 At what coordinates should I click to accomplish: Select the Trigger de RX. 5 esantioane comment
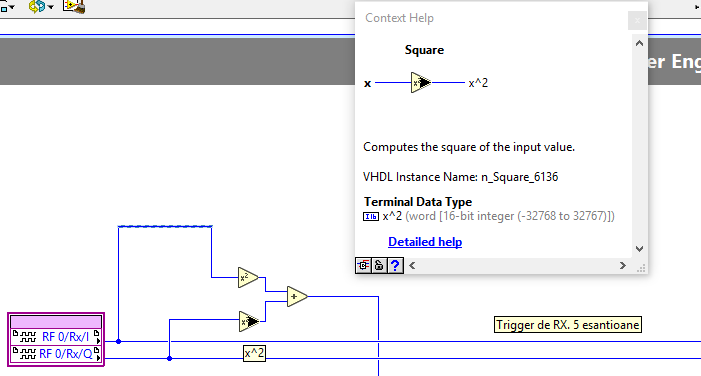pos(568,325)
